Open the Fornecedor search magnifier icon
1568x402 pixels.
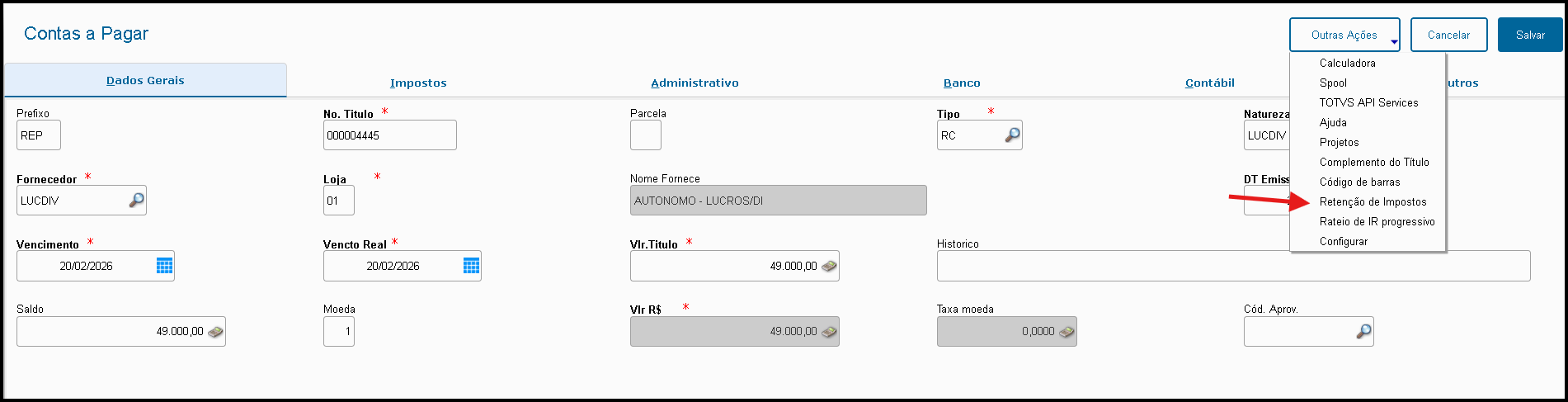tap(137, 201)
